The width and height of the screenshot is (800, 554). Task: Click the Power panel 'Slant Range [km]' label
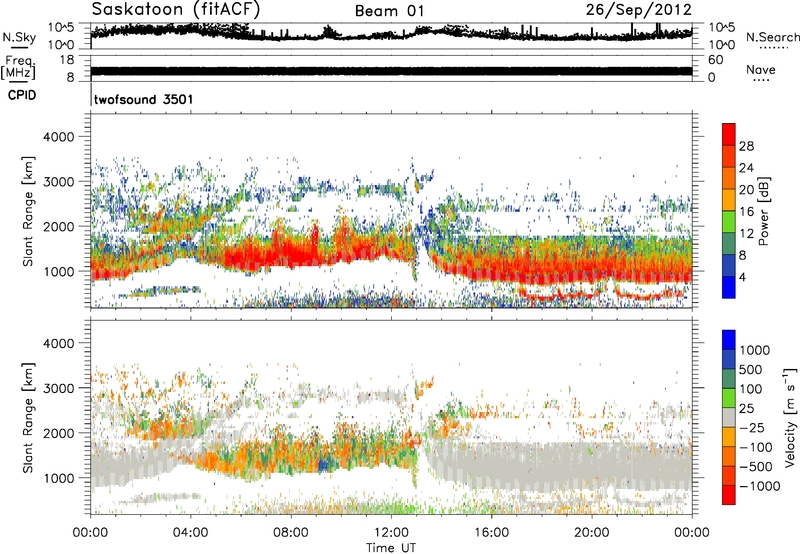pyautogui.click(x=28, y=211)
